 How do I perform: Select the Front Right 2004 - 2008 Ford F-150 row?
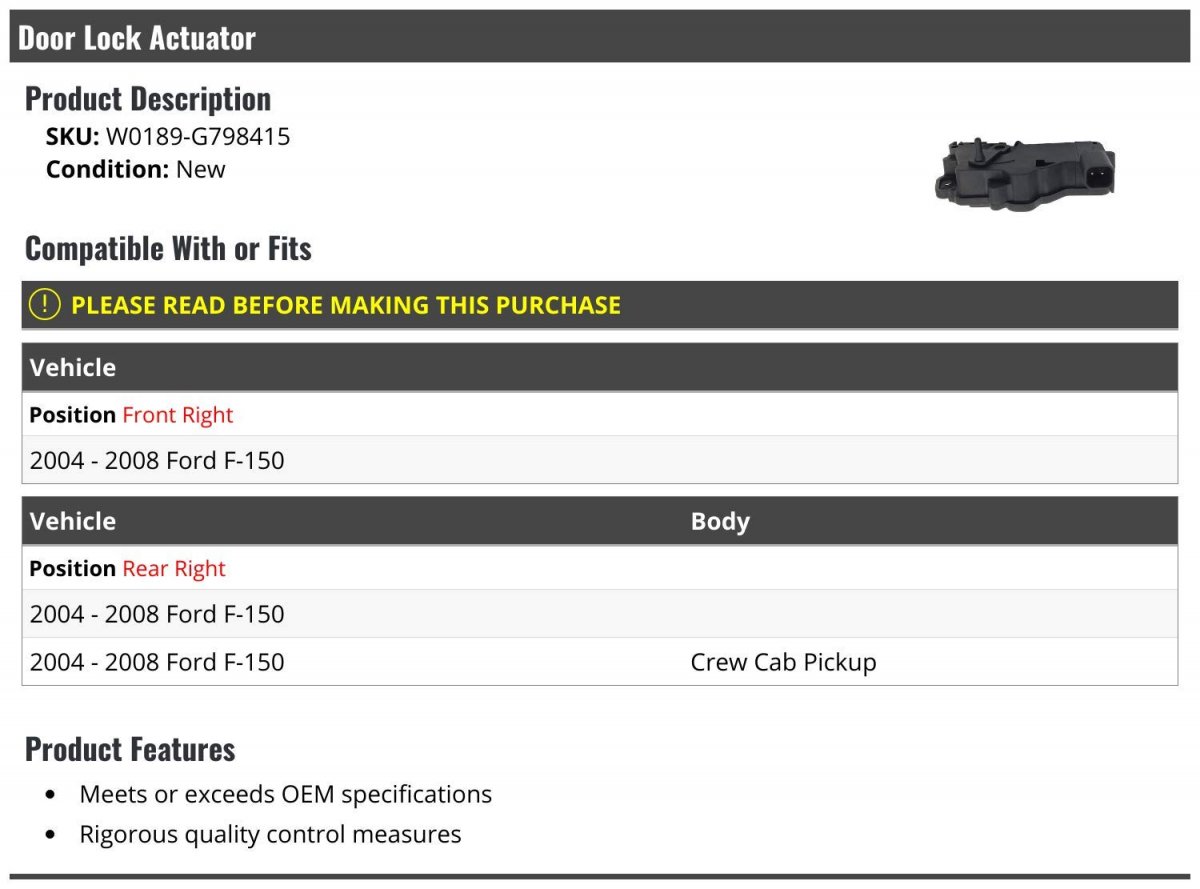click(x=600, y=460)
